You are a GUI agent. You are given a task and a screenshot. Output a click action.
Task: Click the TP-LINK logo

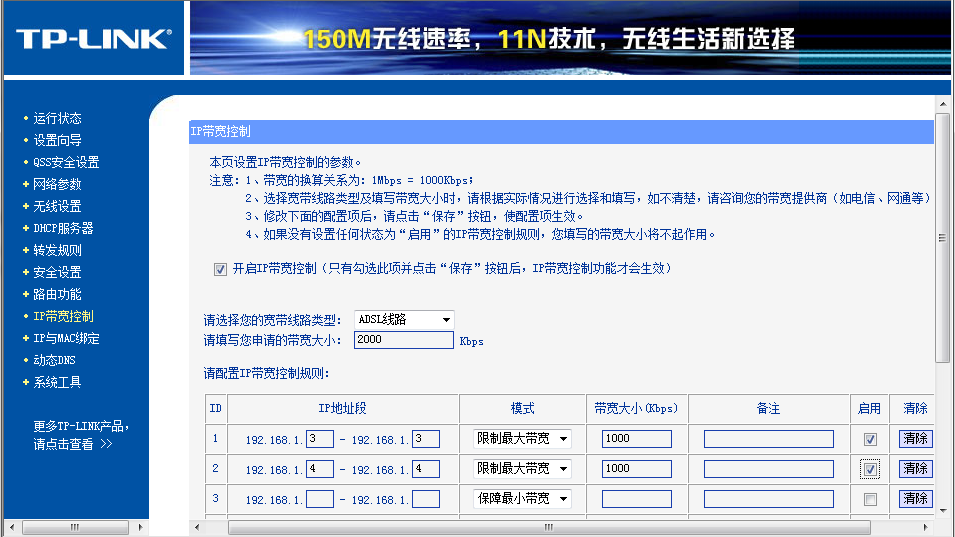(93, 39)
